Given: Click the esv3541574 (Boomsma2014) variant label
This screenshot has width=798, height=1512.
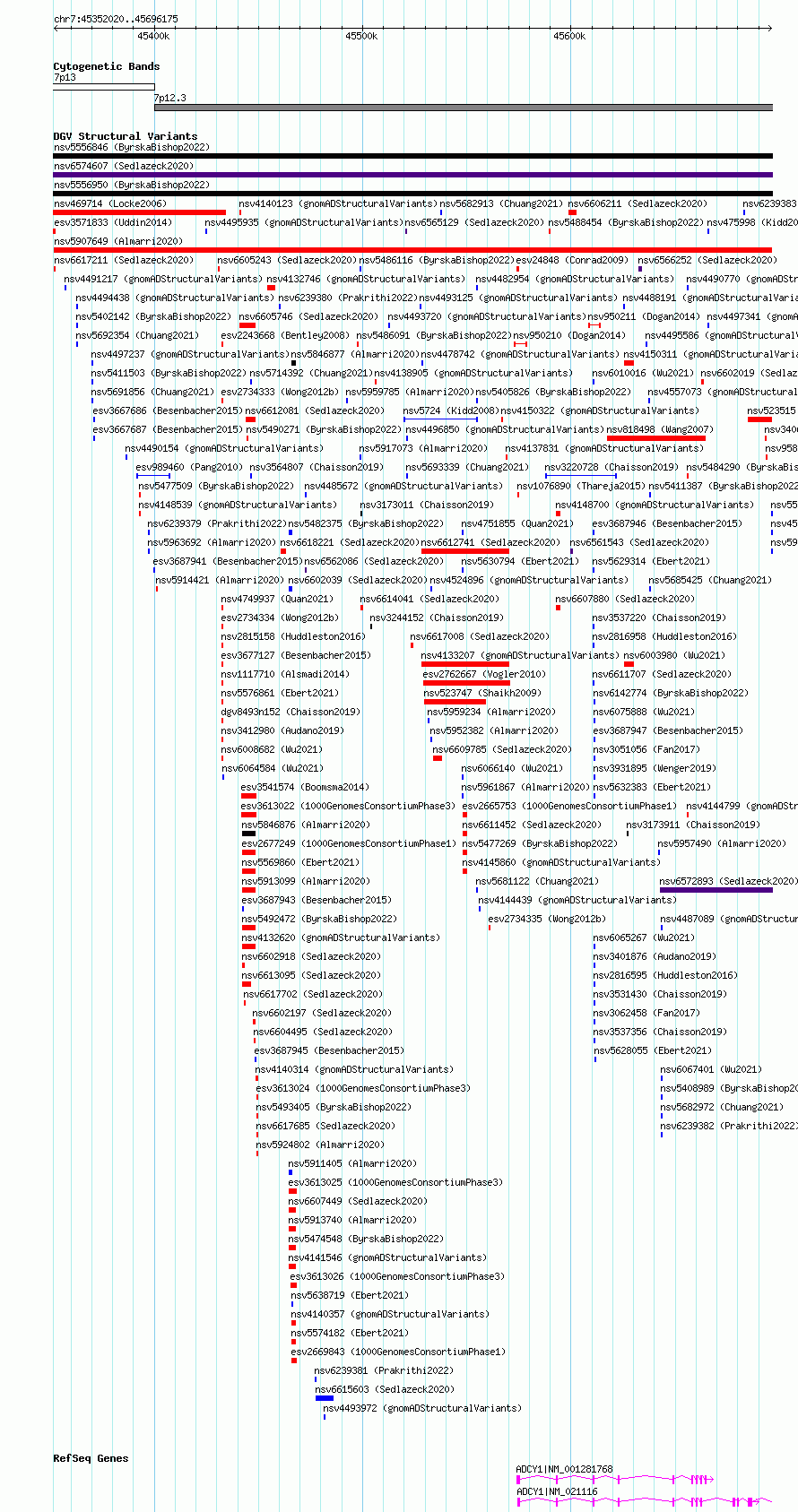Looking at the screenshot, I should (305, 787).
